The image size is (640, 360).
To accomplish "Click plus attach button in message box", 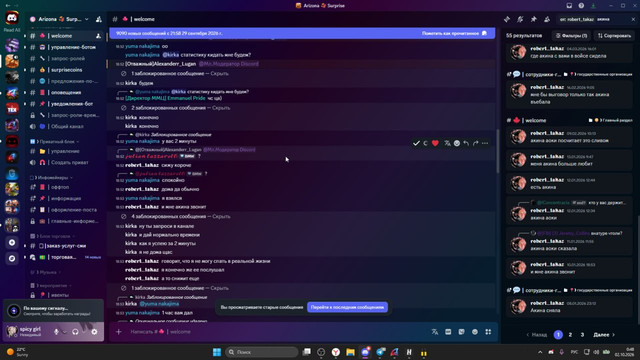I will coord(119,332).
